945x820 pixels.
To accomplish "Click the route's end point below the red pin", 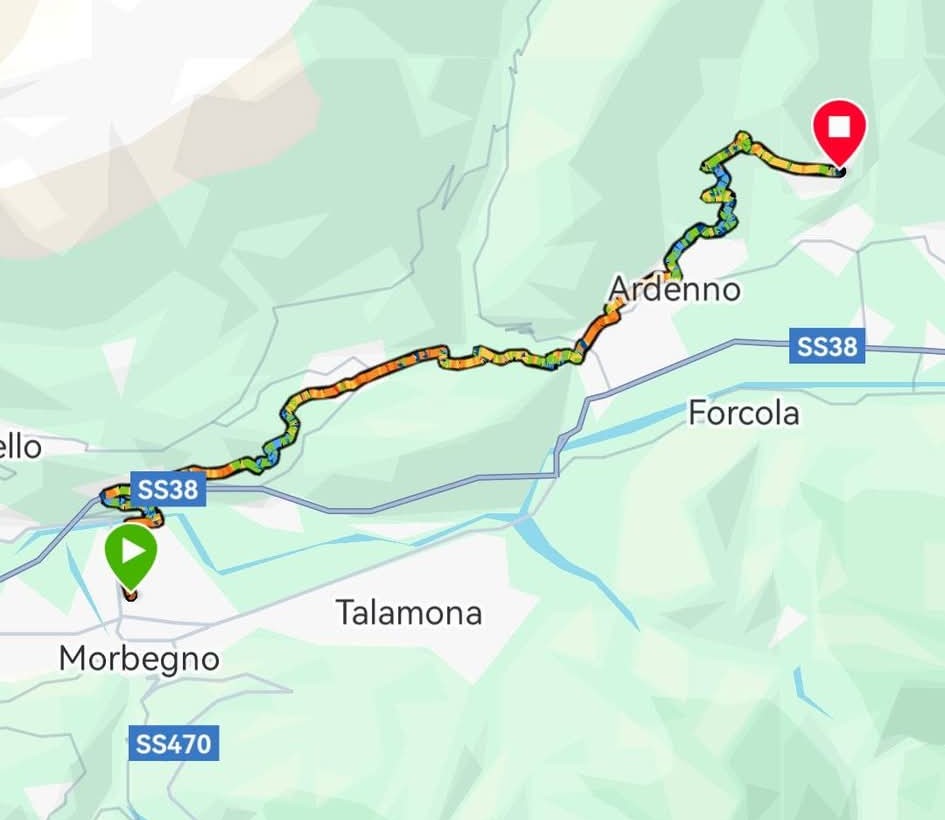I will tap(840, 172).
